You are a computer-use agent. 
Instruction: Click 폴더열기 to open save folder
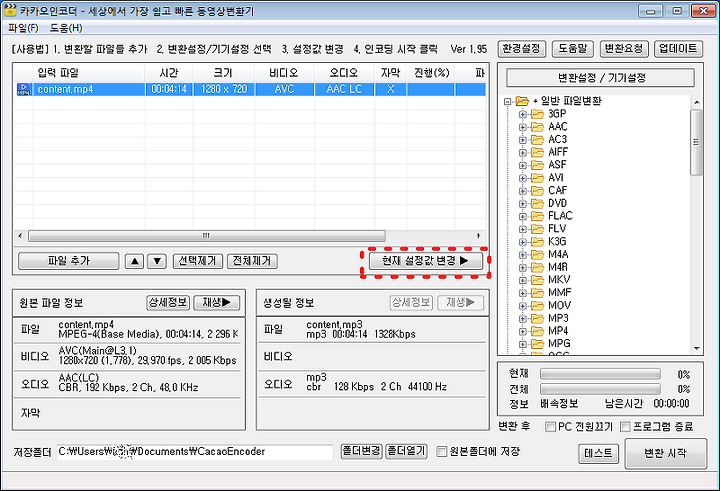406,451
